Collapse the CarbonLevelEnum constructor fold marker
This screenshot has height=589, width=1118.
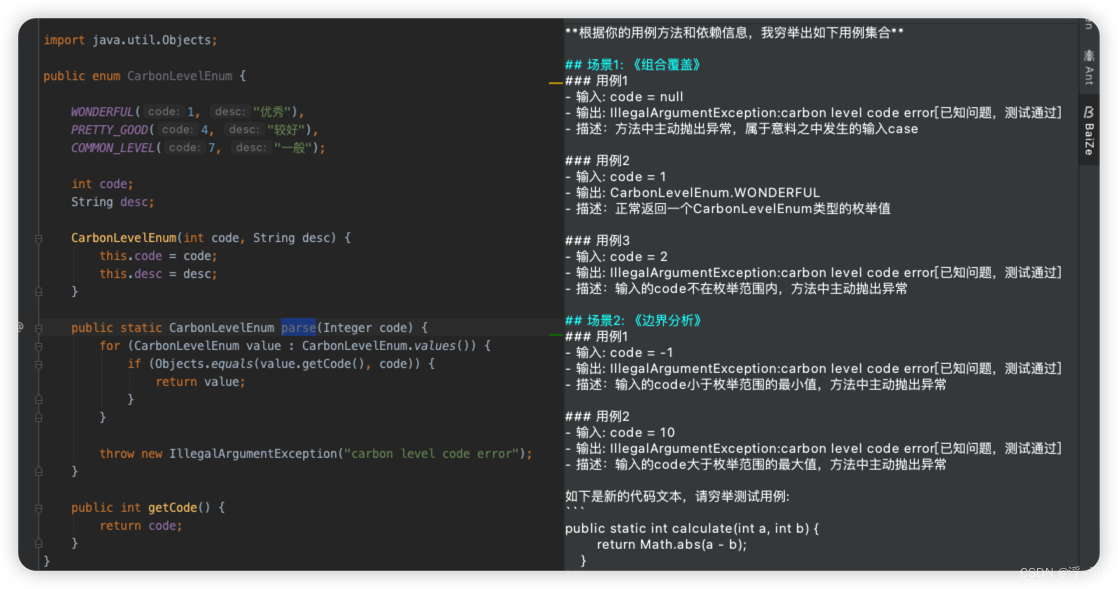(39, 238)
